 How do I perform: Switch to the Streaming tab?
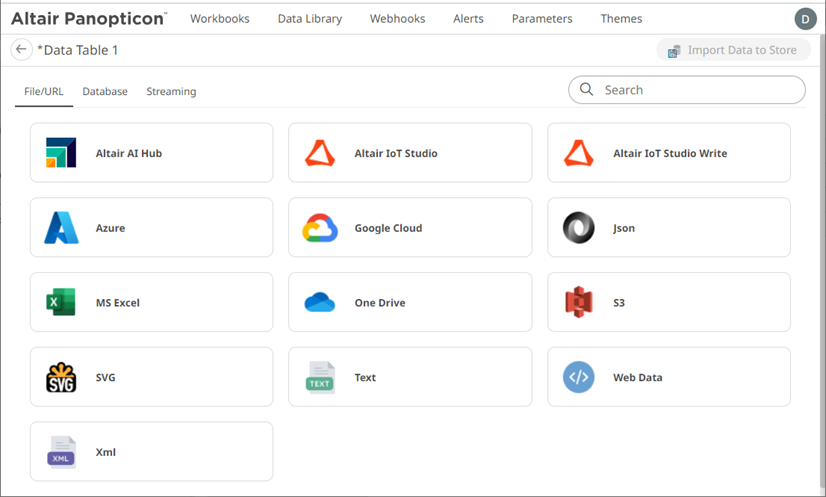coord(171,92)
